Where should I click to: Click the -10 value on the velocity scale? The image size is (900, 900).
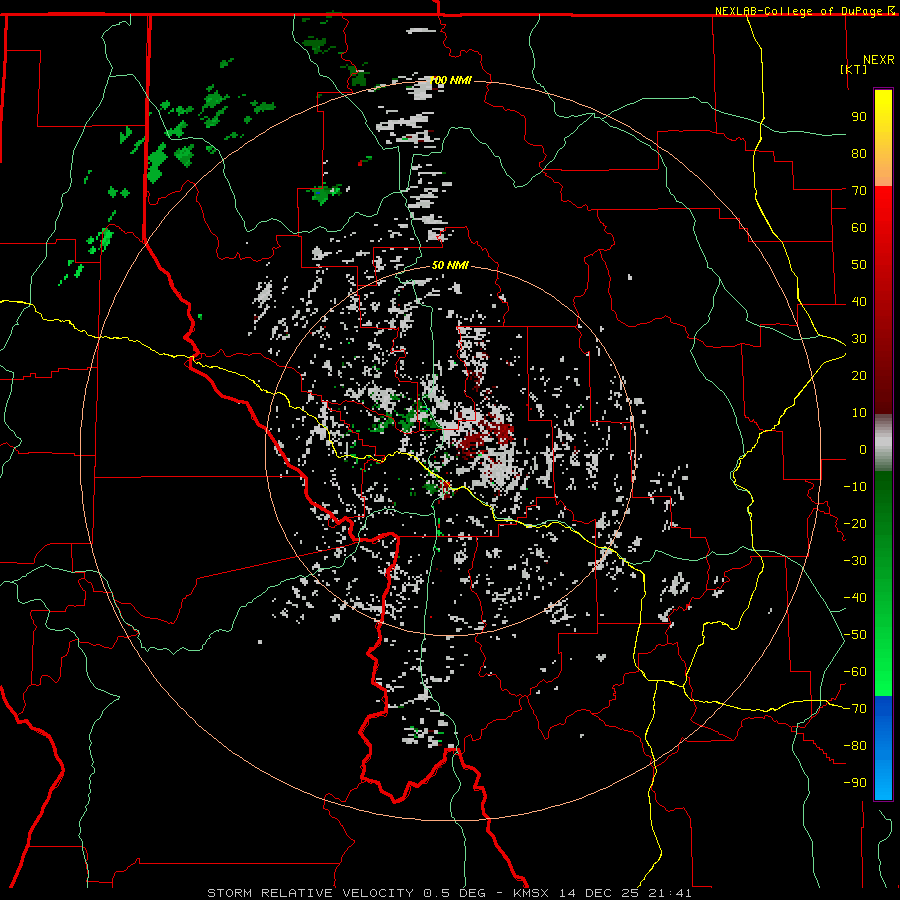pos(855,487)
